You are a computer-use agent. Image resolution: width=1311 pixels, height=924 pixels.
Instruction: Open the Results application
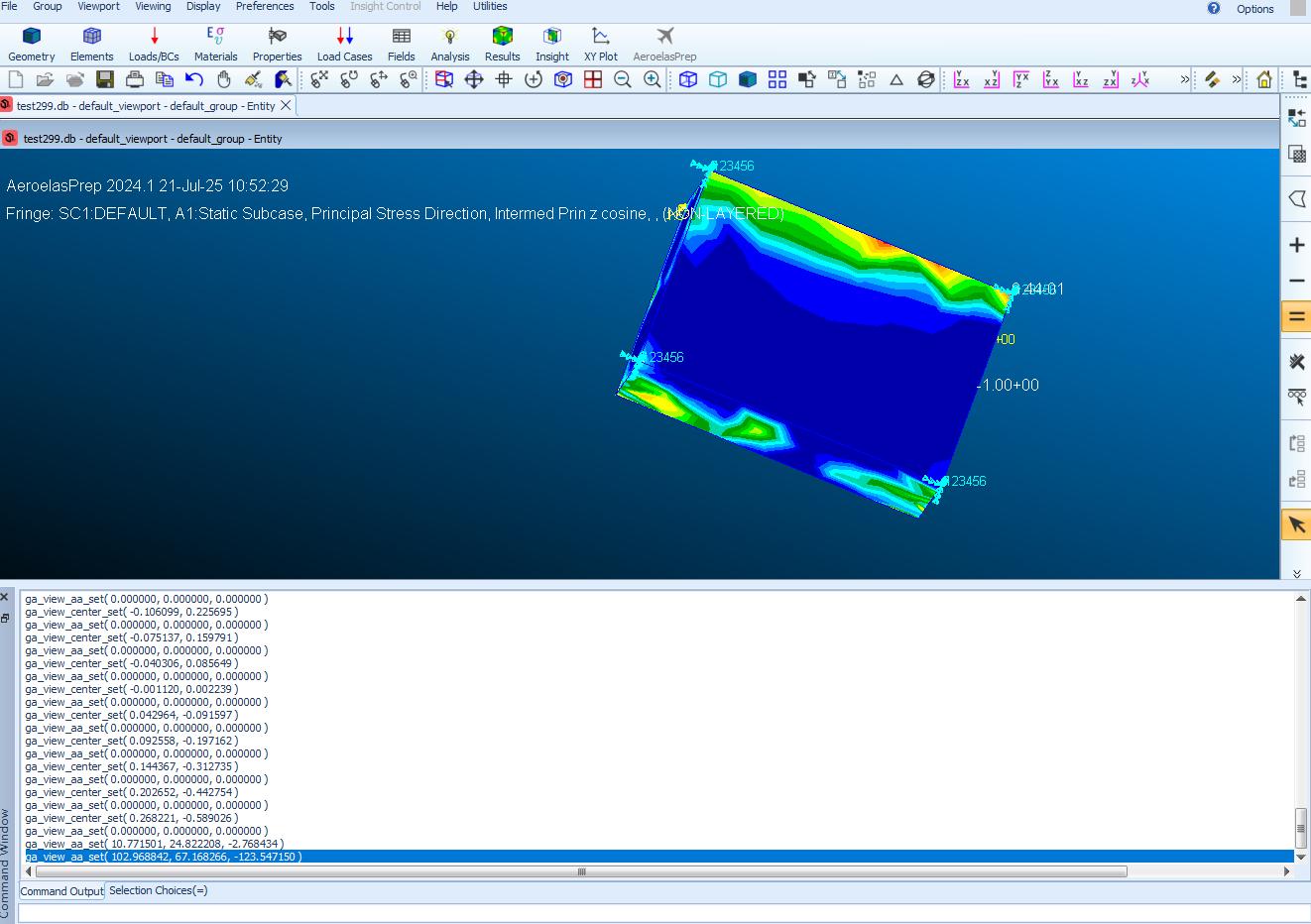click(502, 45)
